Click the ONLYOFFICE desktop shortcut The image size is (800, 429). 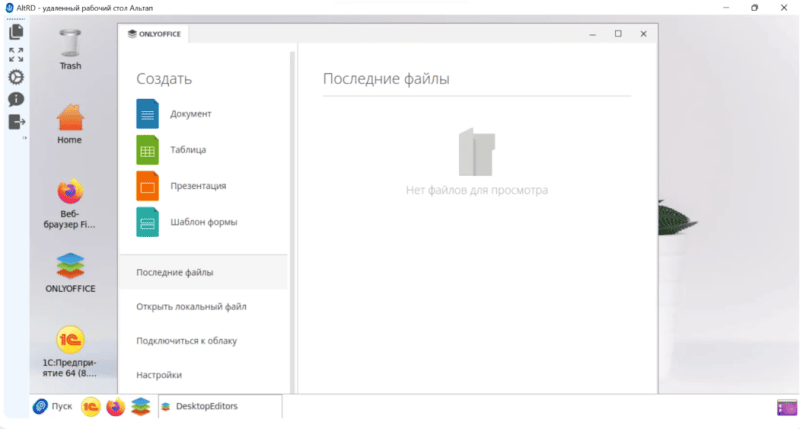(70, 266)
